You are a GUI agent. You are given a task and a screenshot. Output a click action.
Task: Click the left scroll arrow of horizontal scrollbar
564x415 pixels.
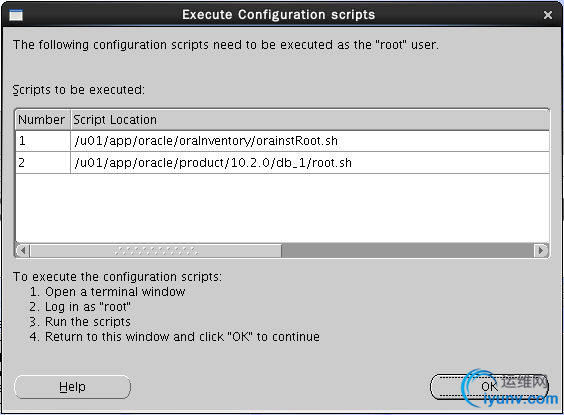[23, 250]
